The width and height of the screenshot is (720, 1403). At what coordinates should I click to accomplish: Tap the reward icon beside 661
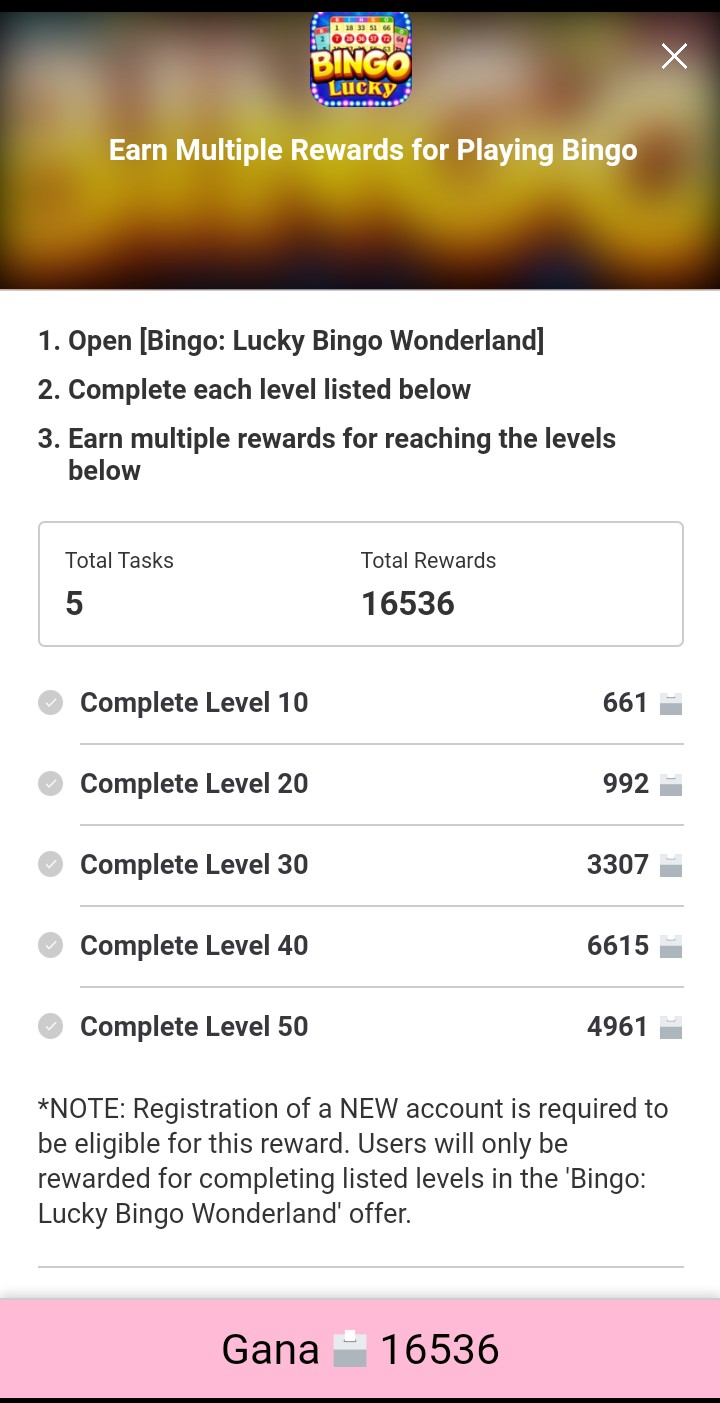pyautogui.click(x=671, y=704)
